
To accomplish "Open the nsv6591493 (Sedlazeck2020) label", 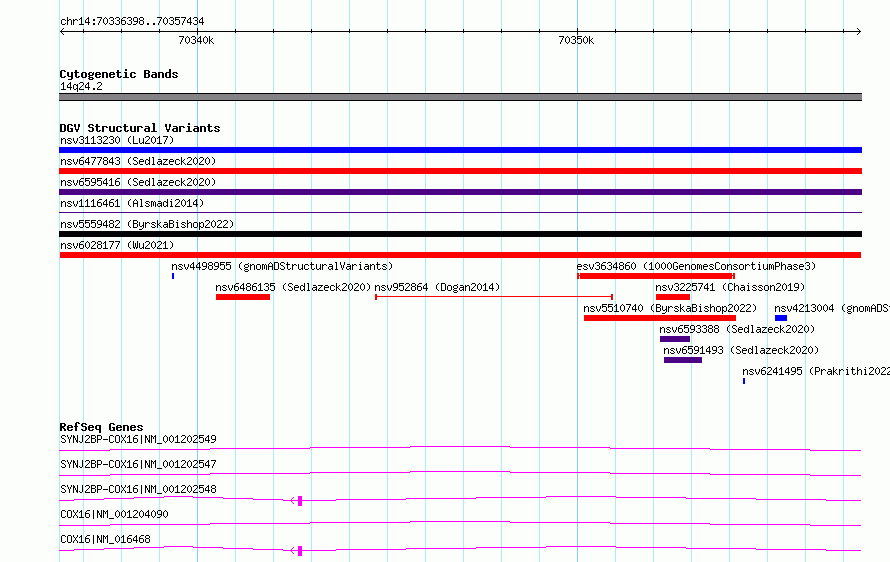I will click(x=741, y=350).
